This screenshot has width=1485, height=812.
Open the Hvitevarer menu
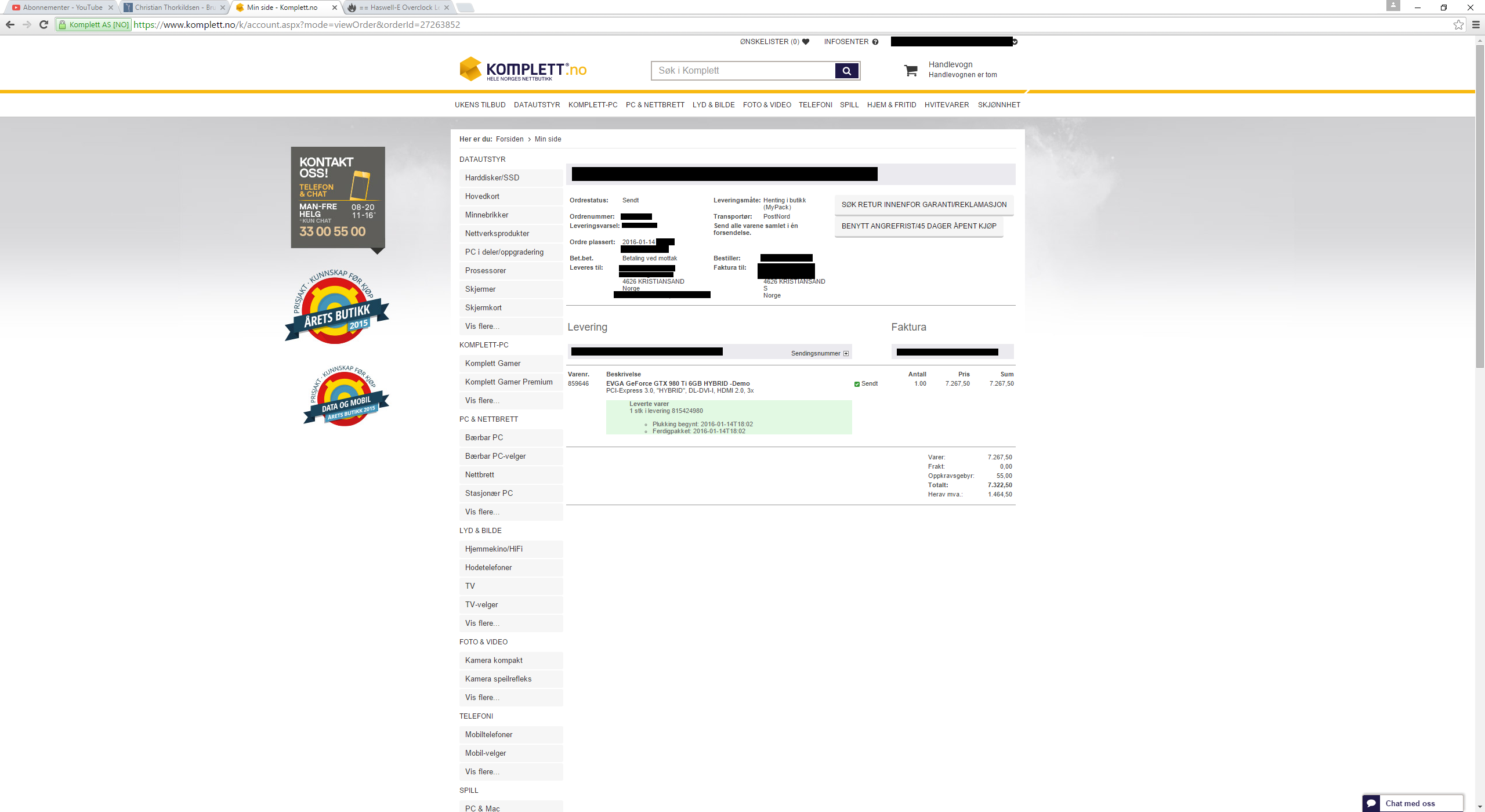tap(947, 105)
